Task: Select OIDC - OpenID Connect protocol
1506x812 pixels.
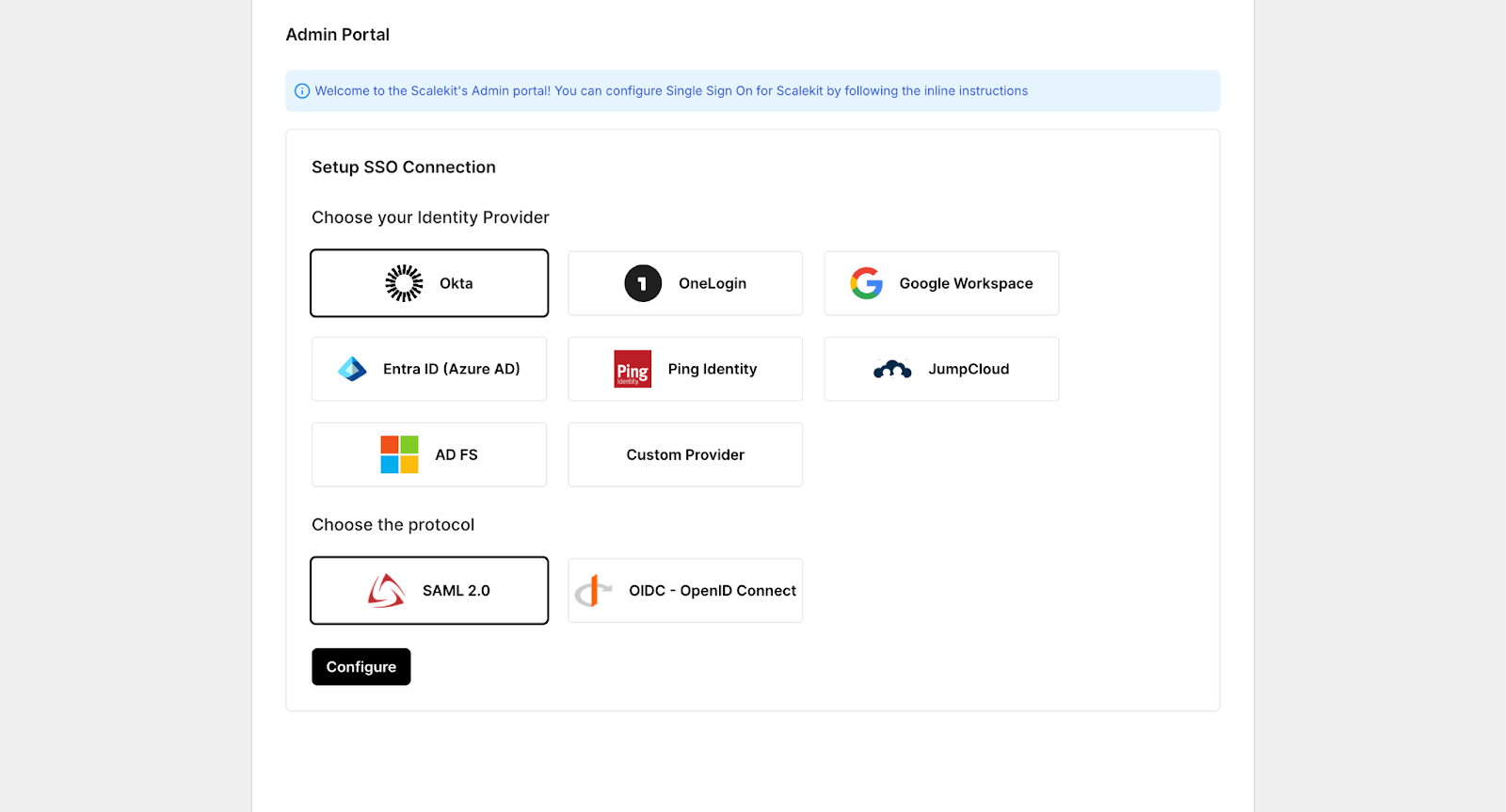Action: pos(685,591)
